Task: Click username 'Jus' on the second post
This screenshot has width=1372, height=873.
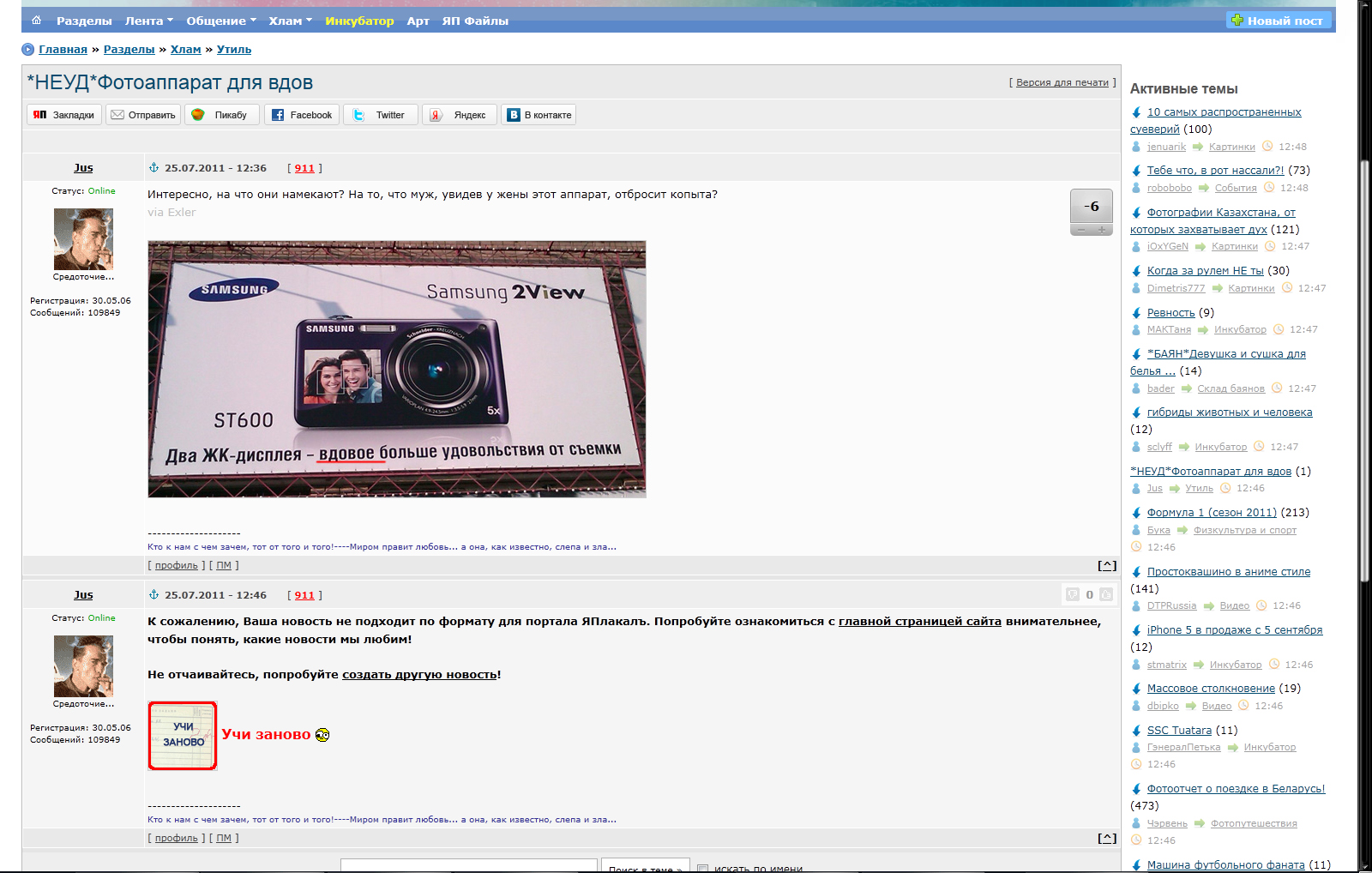Action: (x=83, y=595)
